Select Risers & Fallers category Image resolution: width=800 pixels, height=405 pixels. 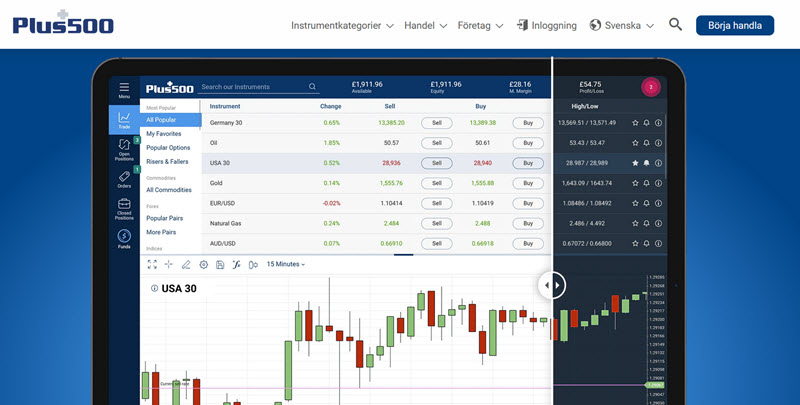coord(167,161)
